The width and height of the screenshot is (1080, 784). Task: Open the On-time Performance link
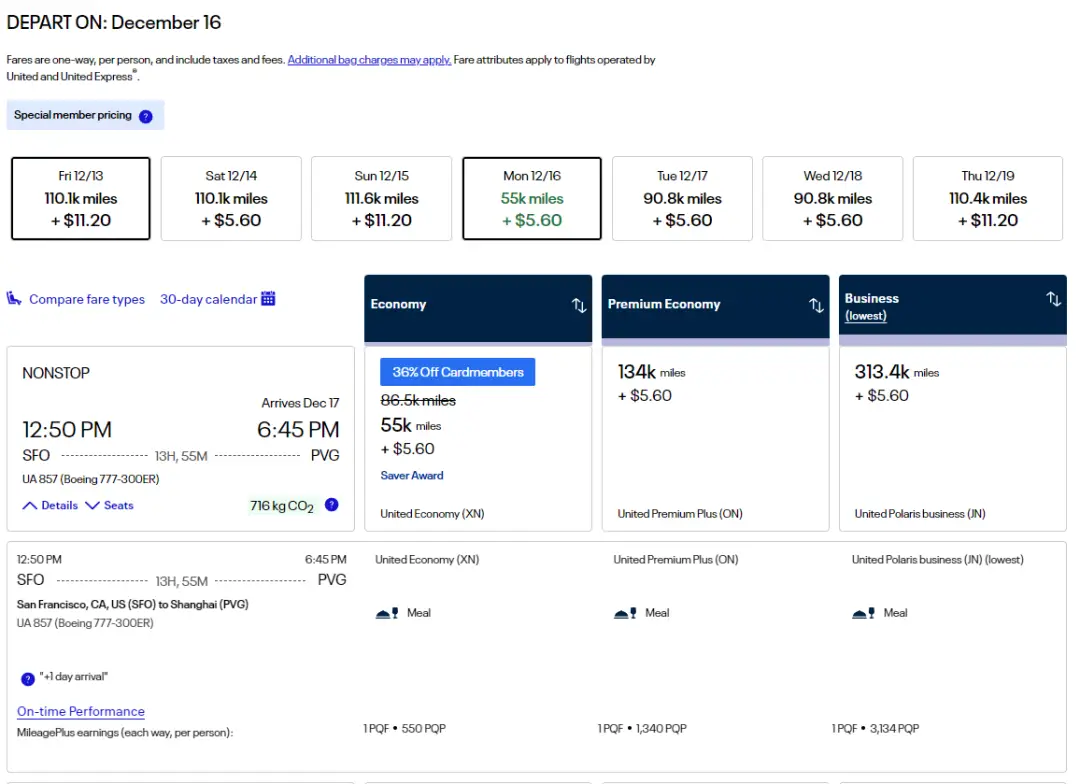click(x=81, y=712)
